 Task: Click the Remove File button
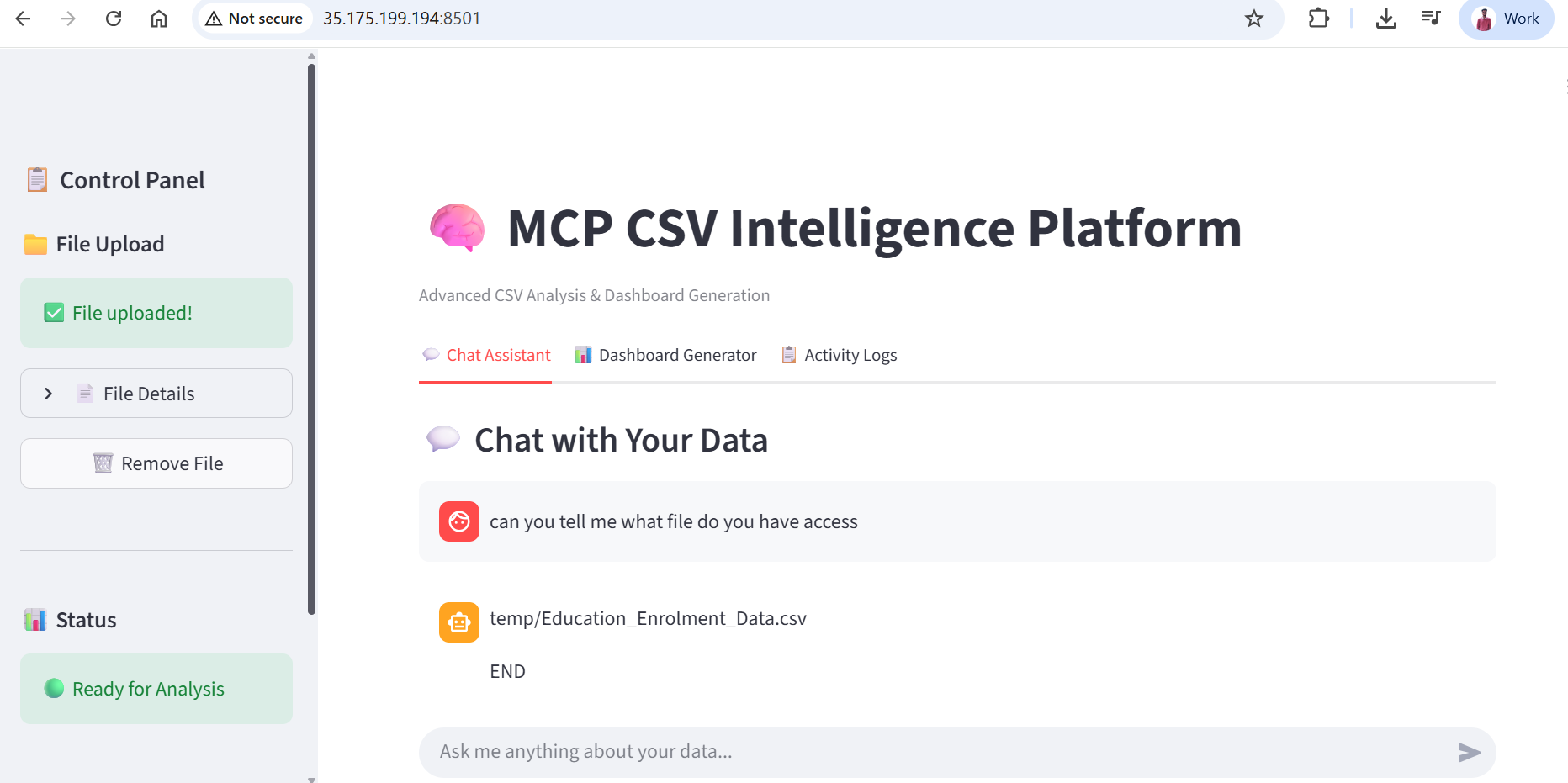pos(156,463)
